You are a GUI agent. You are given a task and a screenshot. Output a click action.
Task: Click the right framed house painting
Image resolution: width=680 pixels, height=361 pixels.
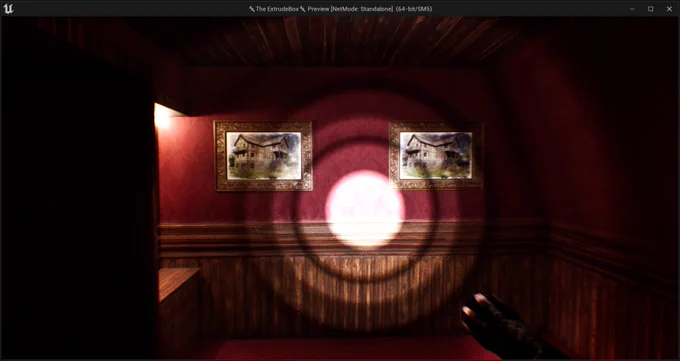coord(435,155)
